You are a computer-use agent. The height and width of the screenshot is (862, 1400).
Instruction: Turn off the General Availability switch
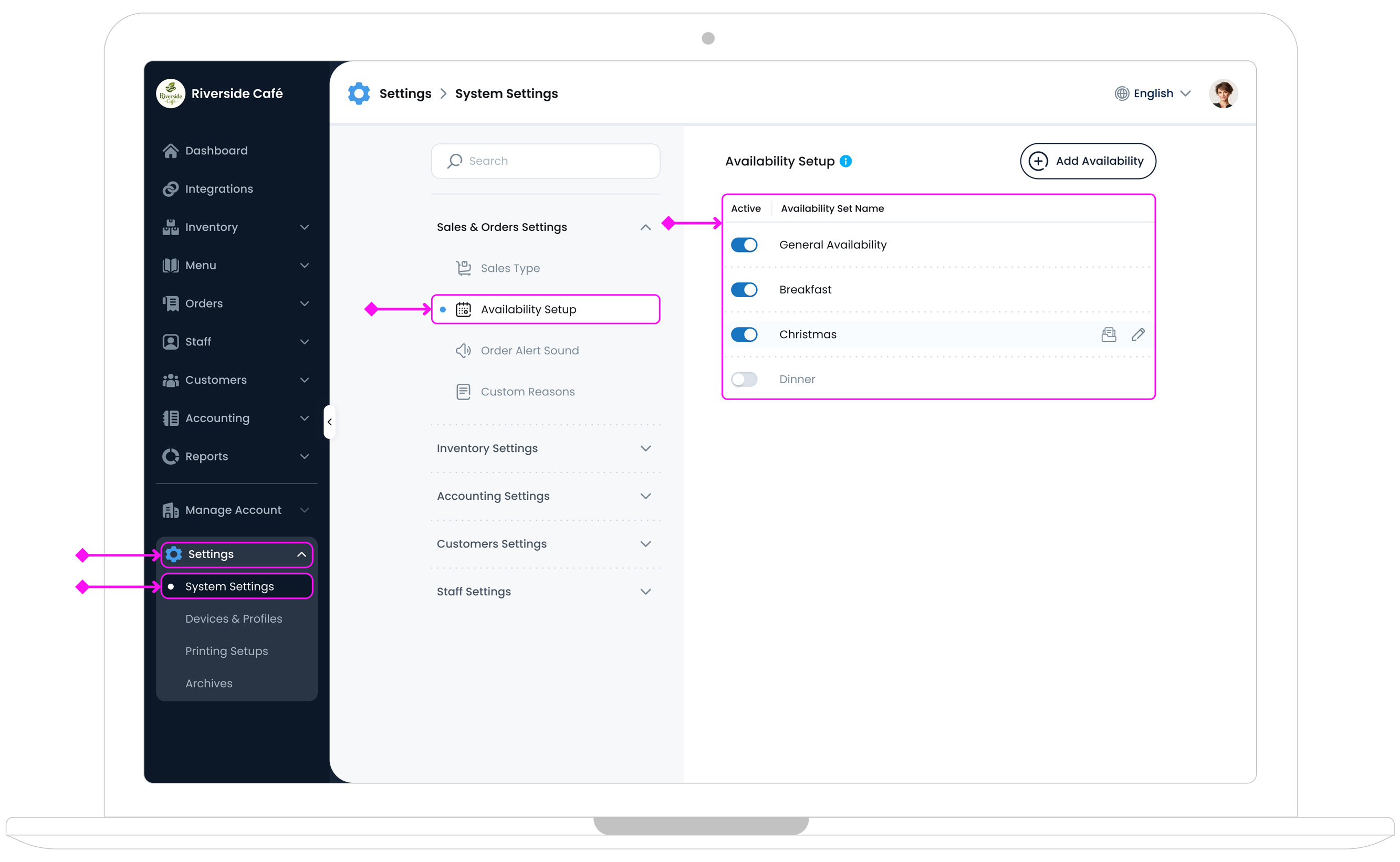click(x=744, y=245)
